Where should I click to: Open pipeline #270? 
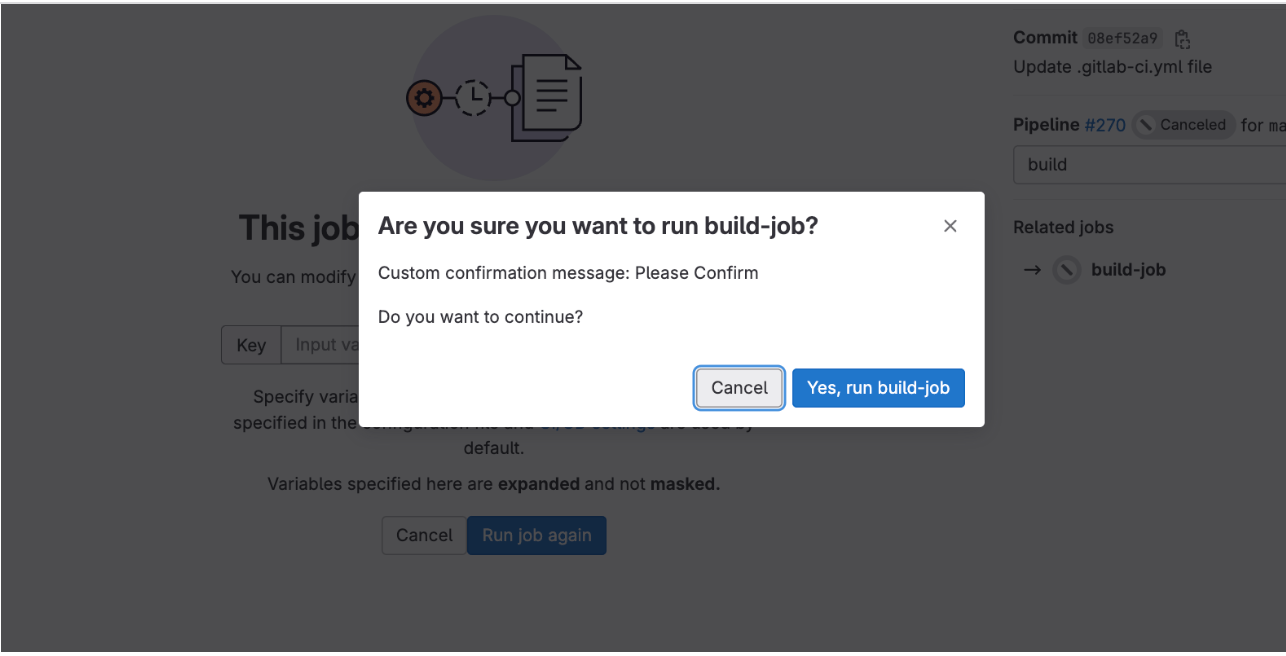click(x=1105, y=124)
